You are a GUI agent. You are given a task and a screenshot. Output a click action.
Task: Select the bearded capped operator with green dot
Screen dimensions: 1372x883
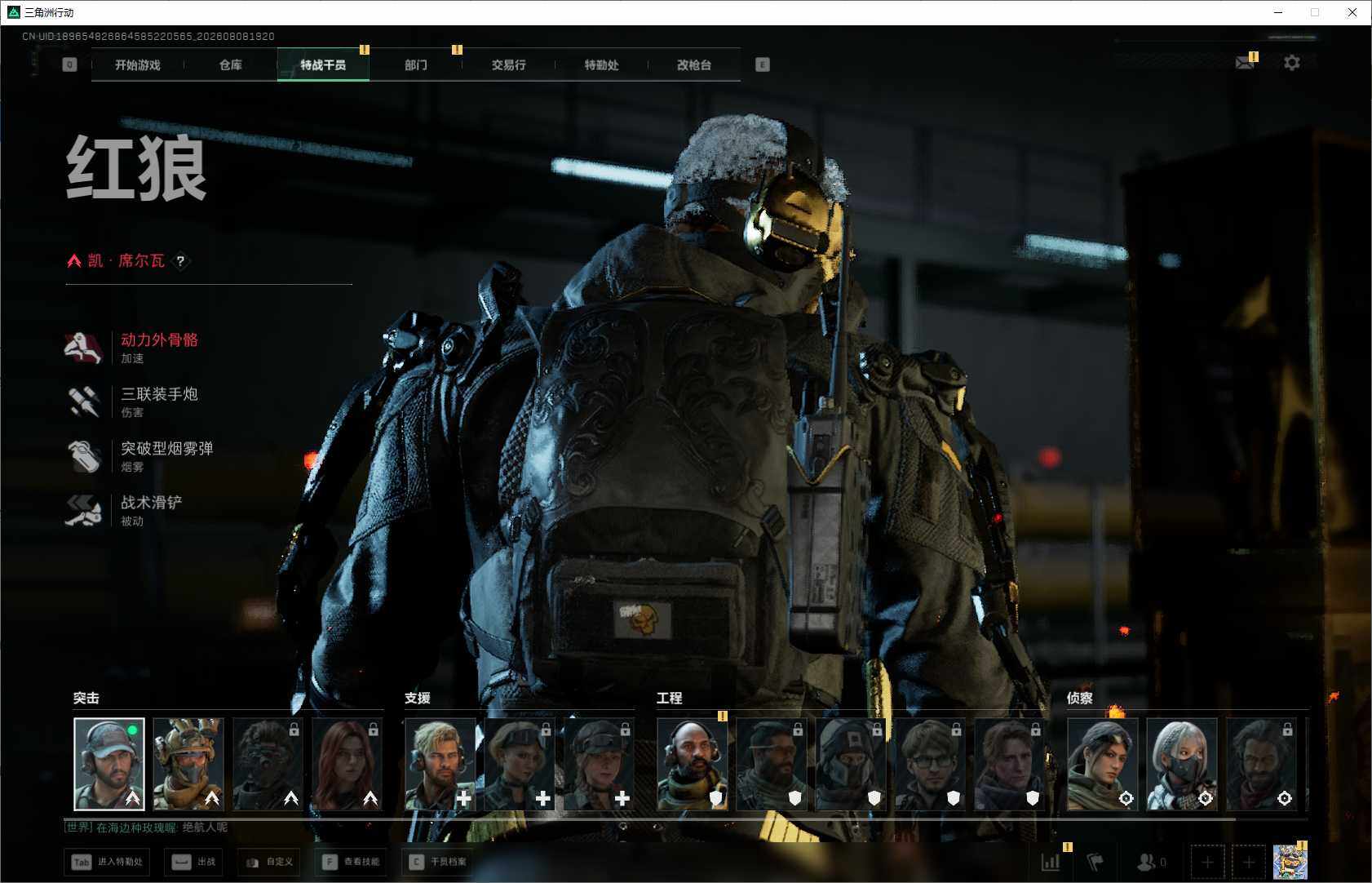pyautogui.click(x=109, y=764)
